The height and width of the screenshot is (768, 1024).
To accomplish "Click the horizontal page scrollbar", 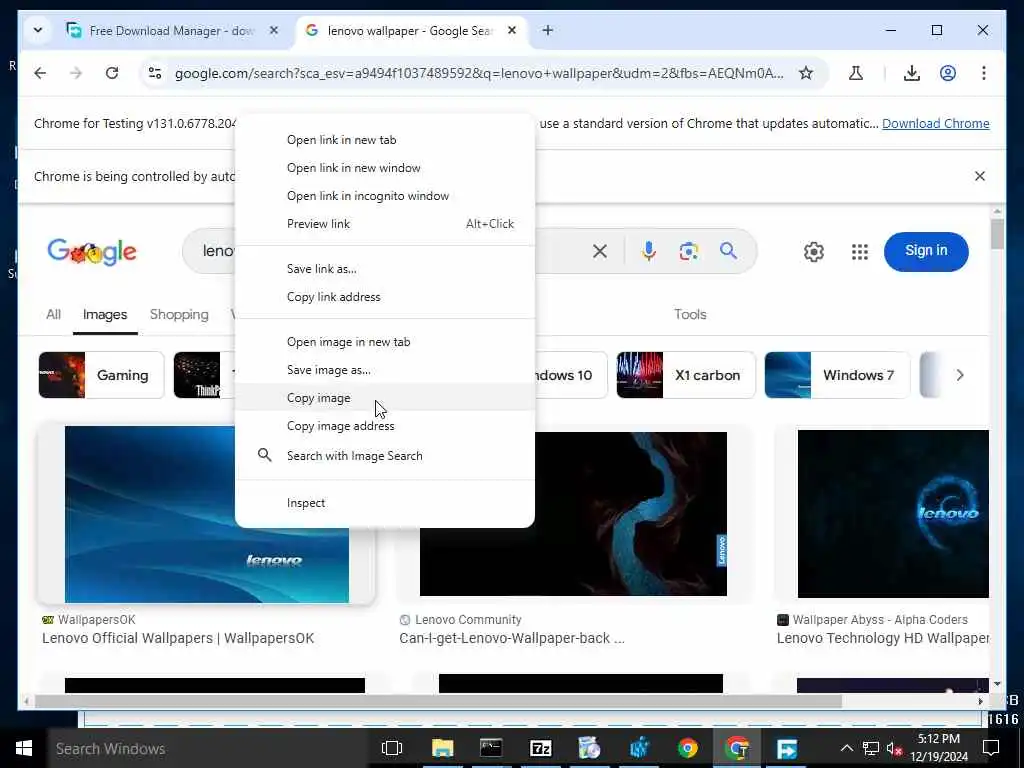I will click(x=438, y=701).
